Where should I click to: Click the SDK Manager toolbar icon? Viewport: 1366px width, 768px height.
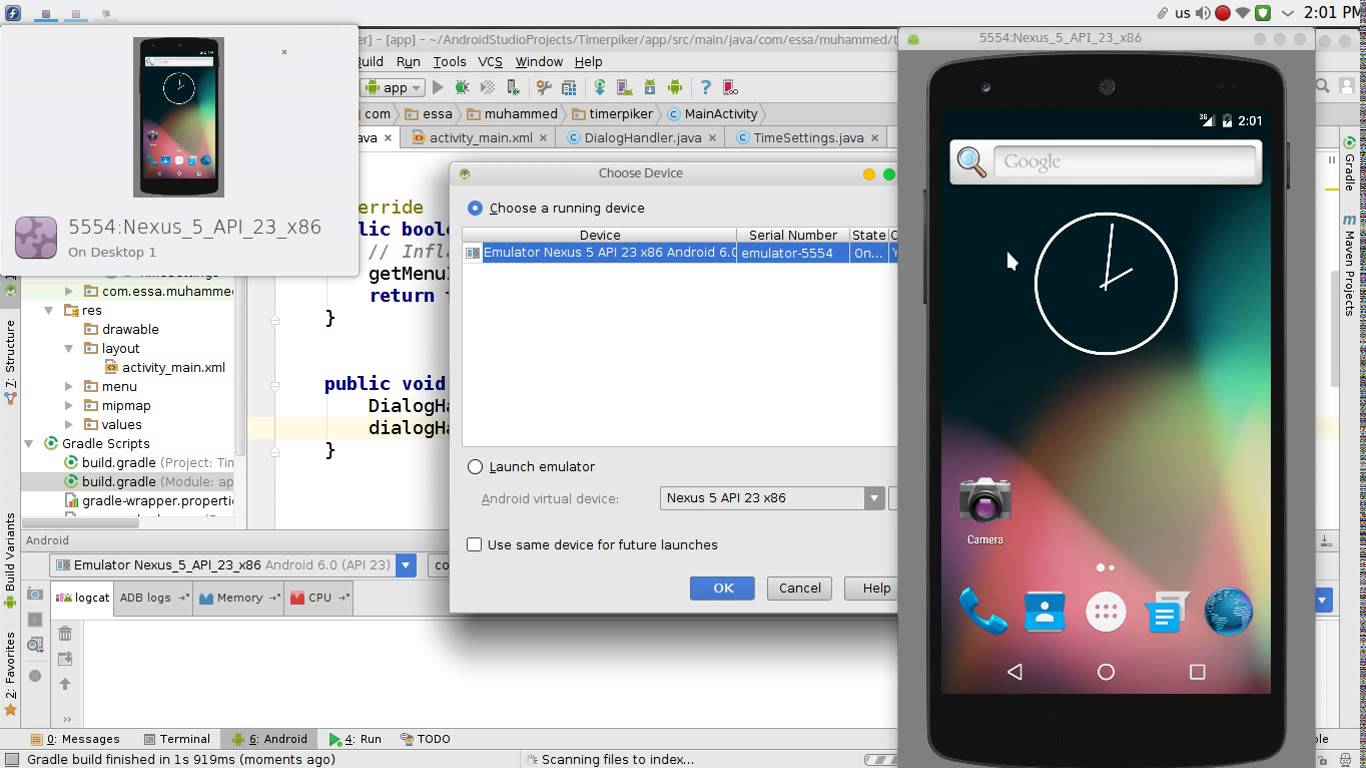coord(648,87)
